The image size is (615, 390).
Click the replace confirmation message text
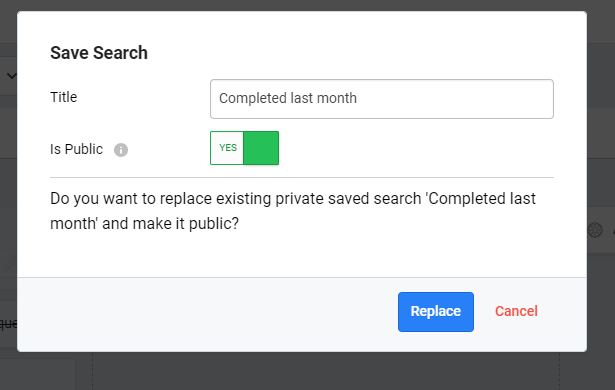tap(293, 211)
